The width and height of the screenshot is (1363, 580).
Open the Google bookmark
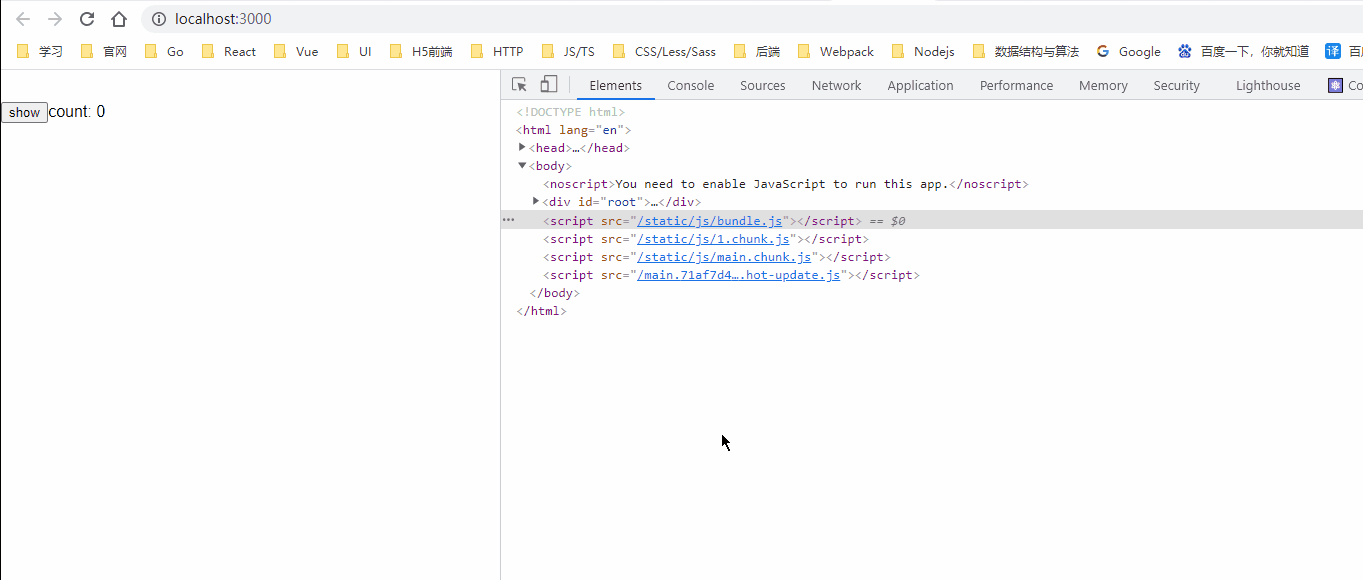[x=1128, y=51]
